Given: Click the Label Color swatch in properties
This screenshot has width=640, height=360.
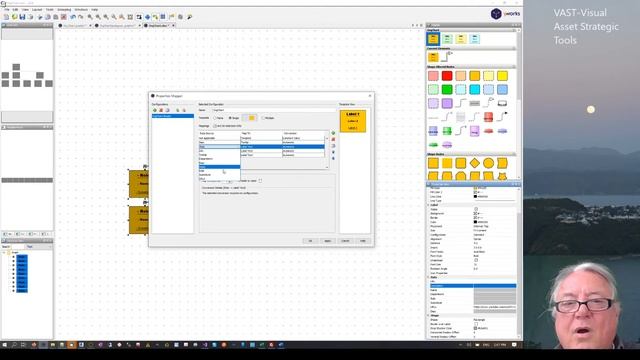Looking at the screenshot, I should [x=476, y=222].
